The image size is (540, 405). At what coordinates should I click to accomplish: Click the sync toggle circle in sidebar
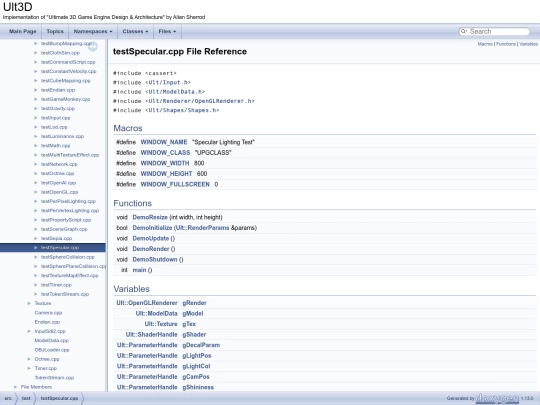pos(93,46)
